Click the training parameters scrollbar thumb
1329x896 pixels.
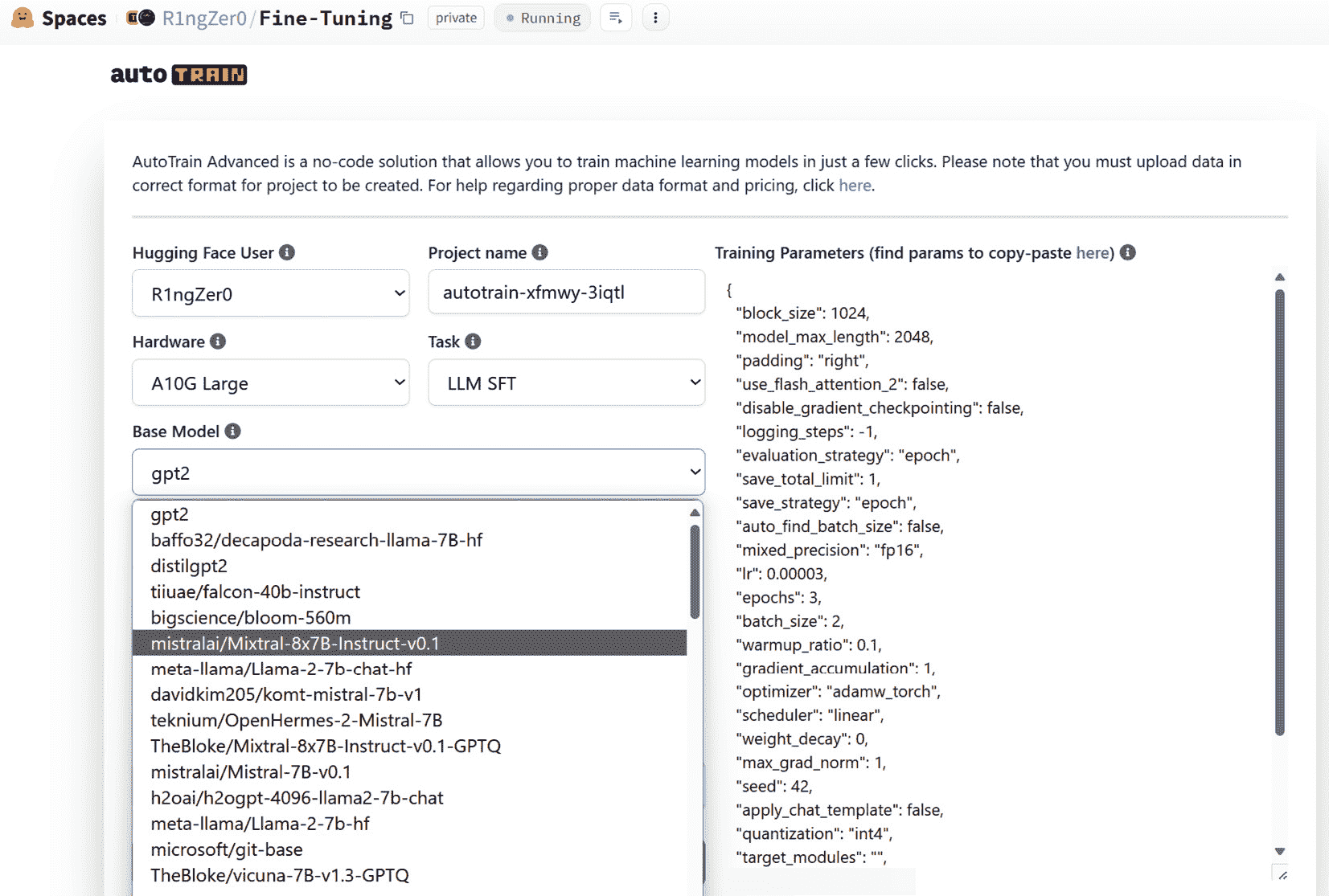[1280, 512]
